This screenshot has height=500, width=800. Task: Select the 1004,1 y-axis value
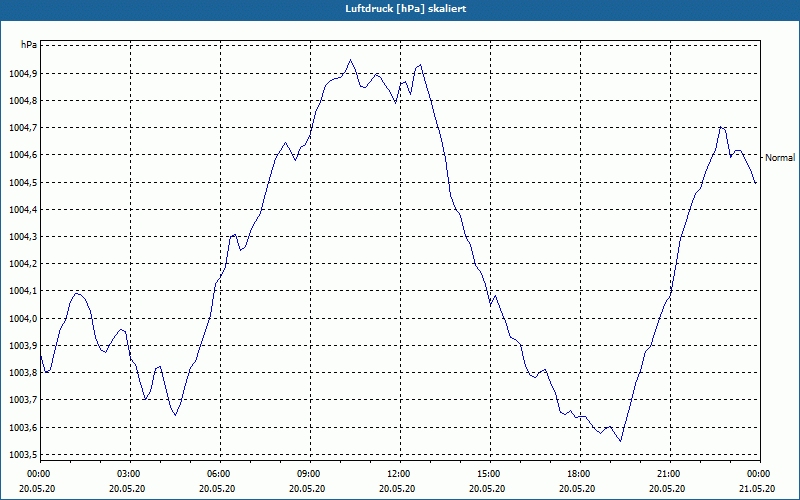click(x=23, y=291)
